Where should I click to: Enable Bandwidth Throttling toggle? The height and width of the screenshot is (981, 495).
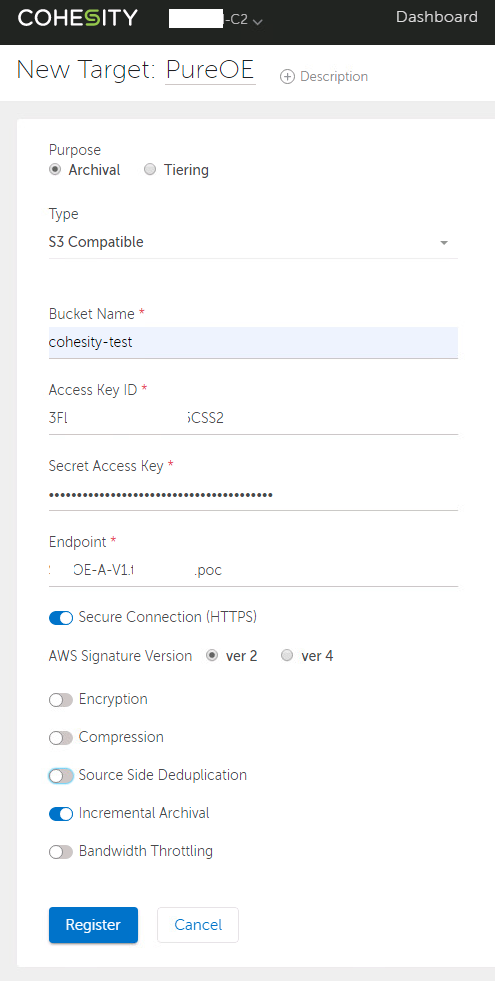pyautogui.click(x=61, y=851)
